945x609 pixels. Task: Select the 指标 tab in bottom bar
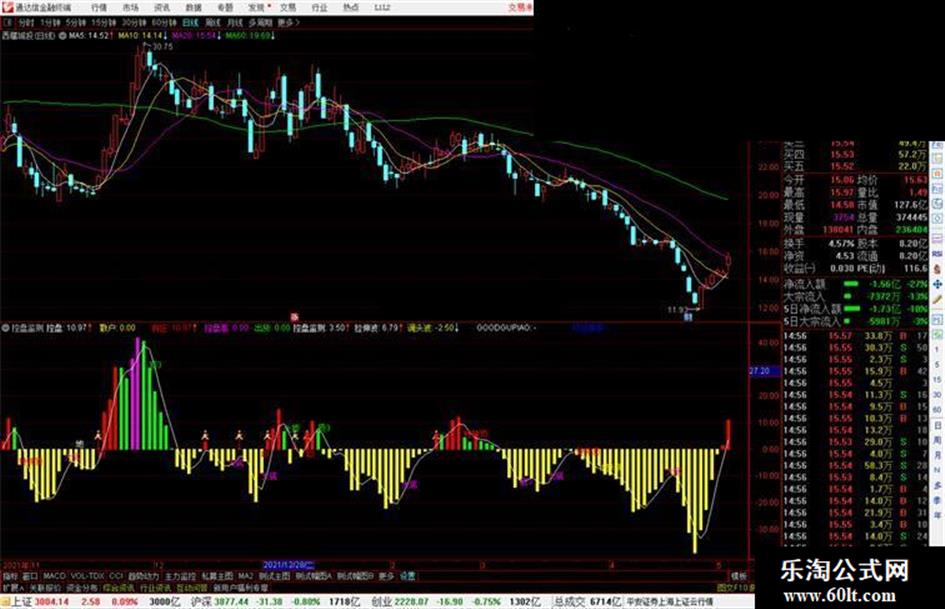tap(10, 576)
